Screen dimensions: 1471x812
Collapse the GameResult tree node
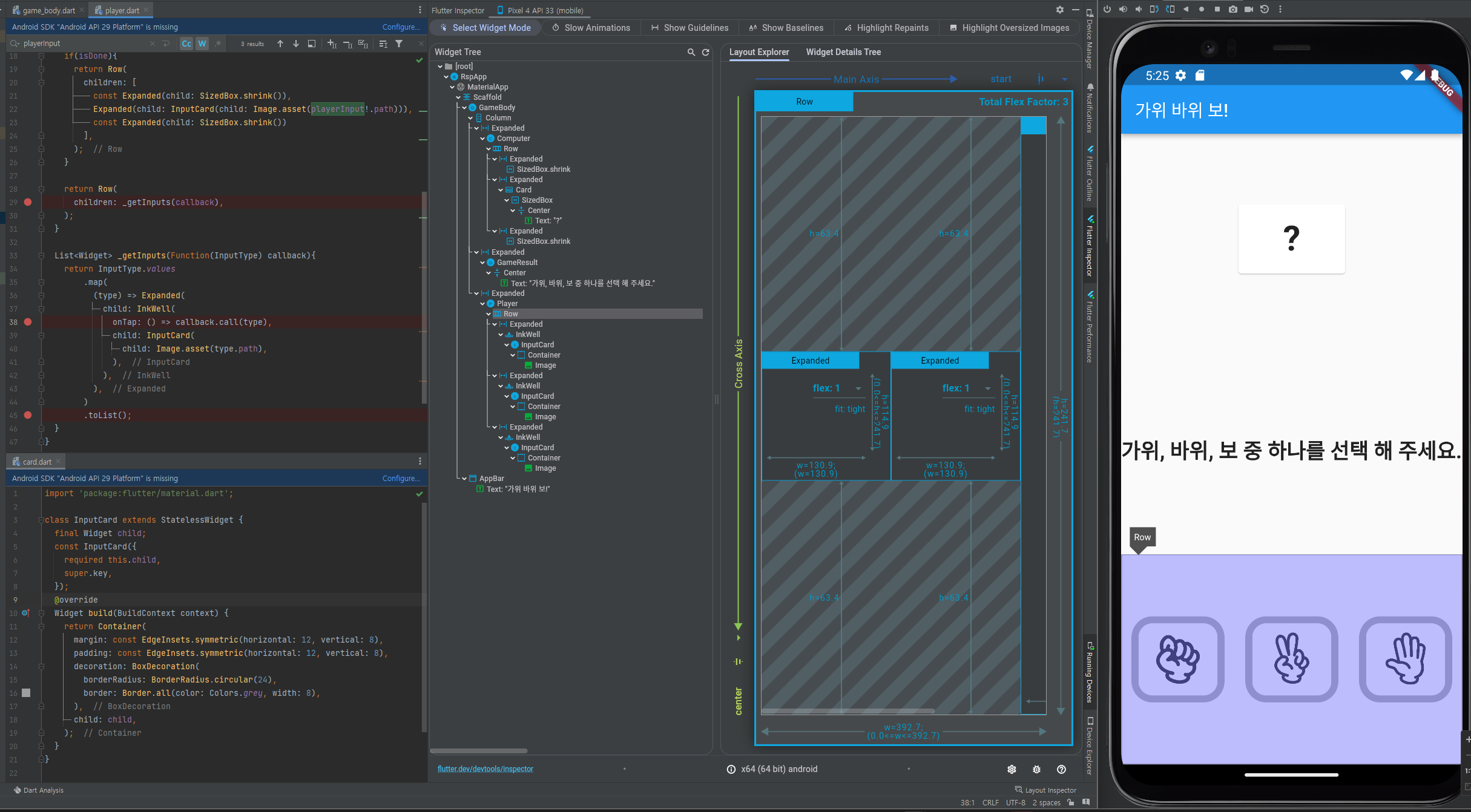[482, 263]
